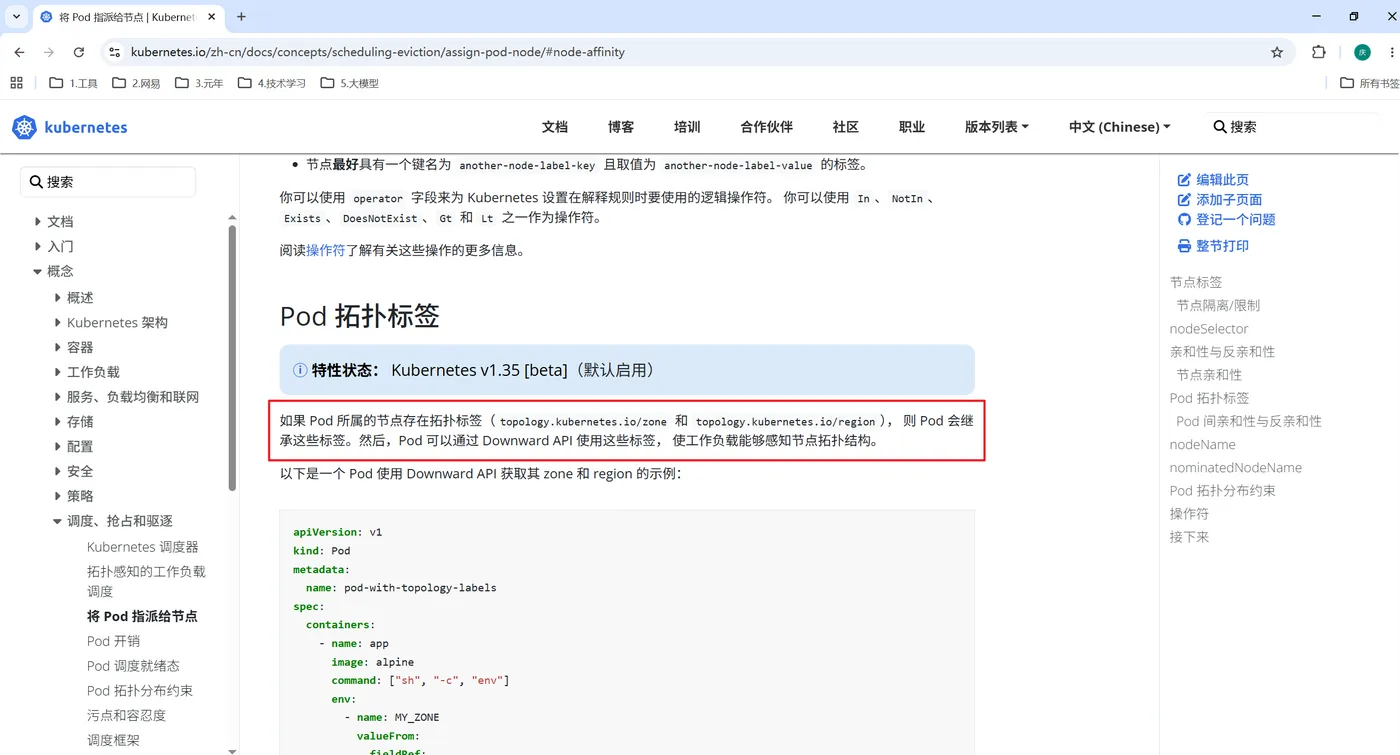1400x755 pixels.
Task: Open 污点和容忍度 sidebar page
Action: click(126, 716)
